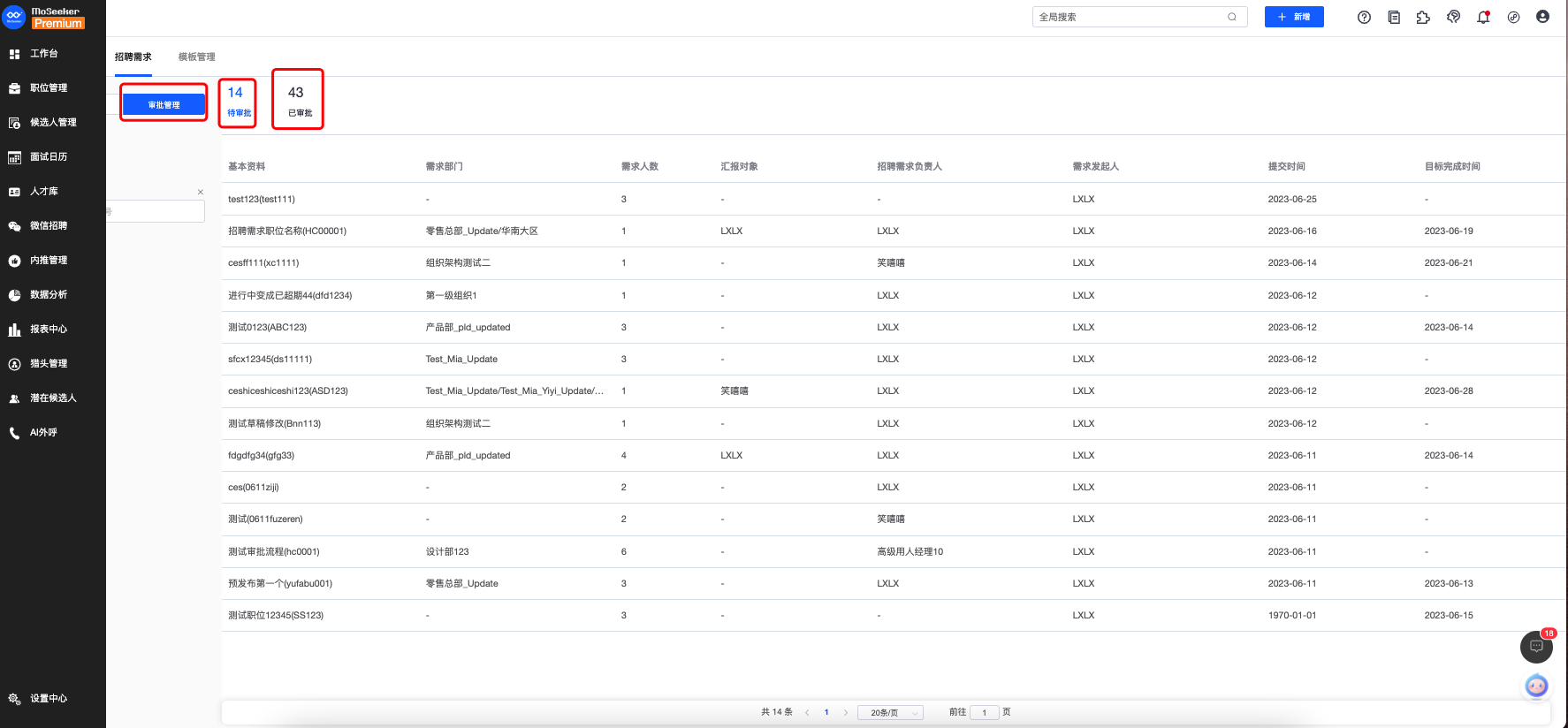
Task: Focus the 前往 page number input
Action: (984, 712)
